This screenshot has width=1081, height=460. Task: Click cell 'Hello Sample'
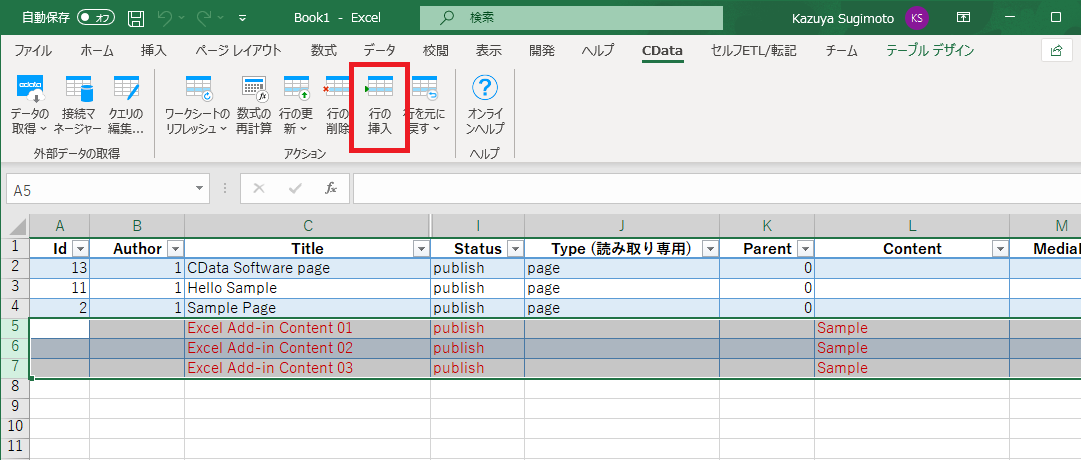click(307, 288)
